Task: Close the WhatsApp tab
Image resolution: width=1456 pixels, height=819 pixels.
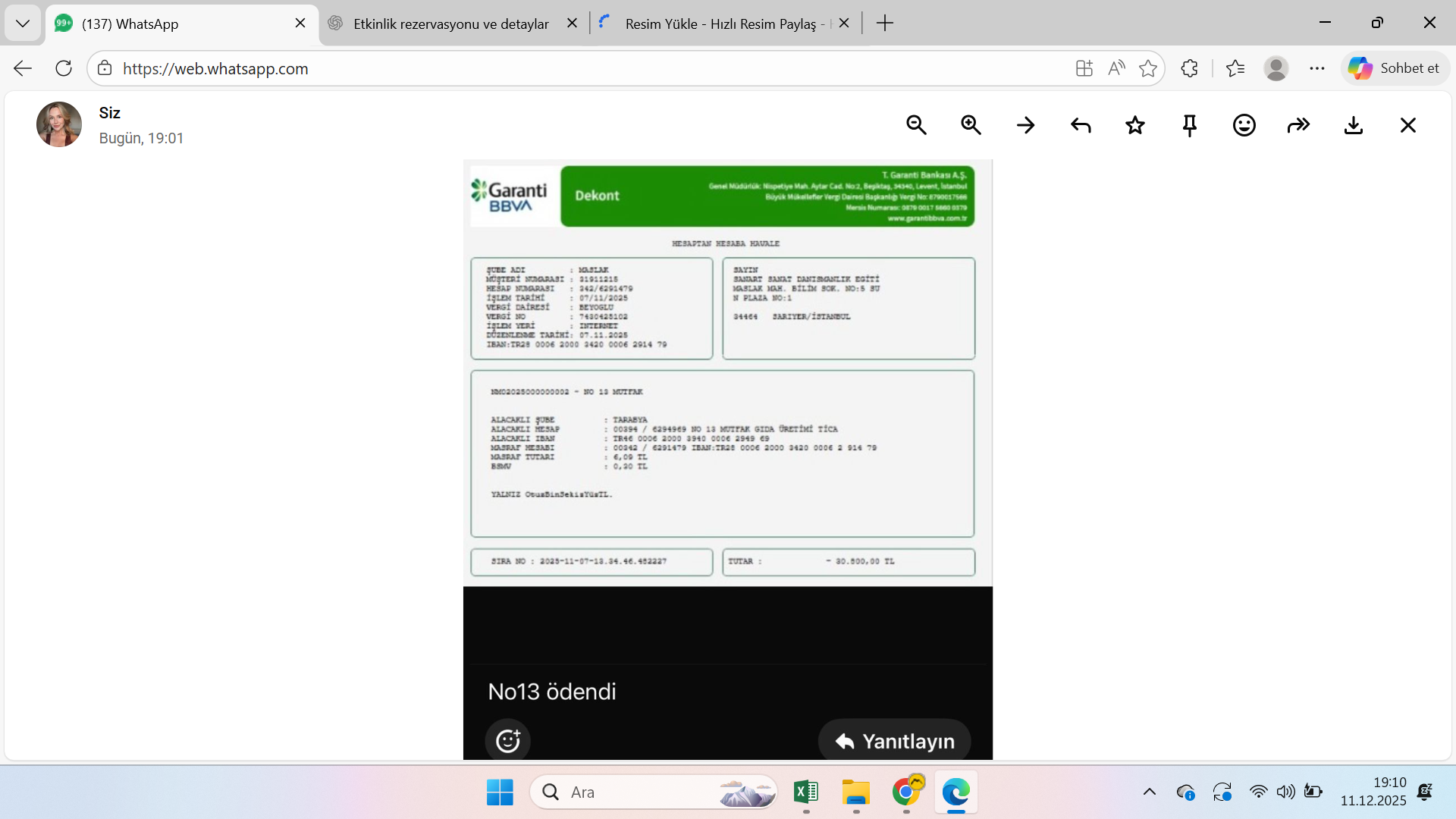Action: click(x=300, y=24)
